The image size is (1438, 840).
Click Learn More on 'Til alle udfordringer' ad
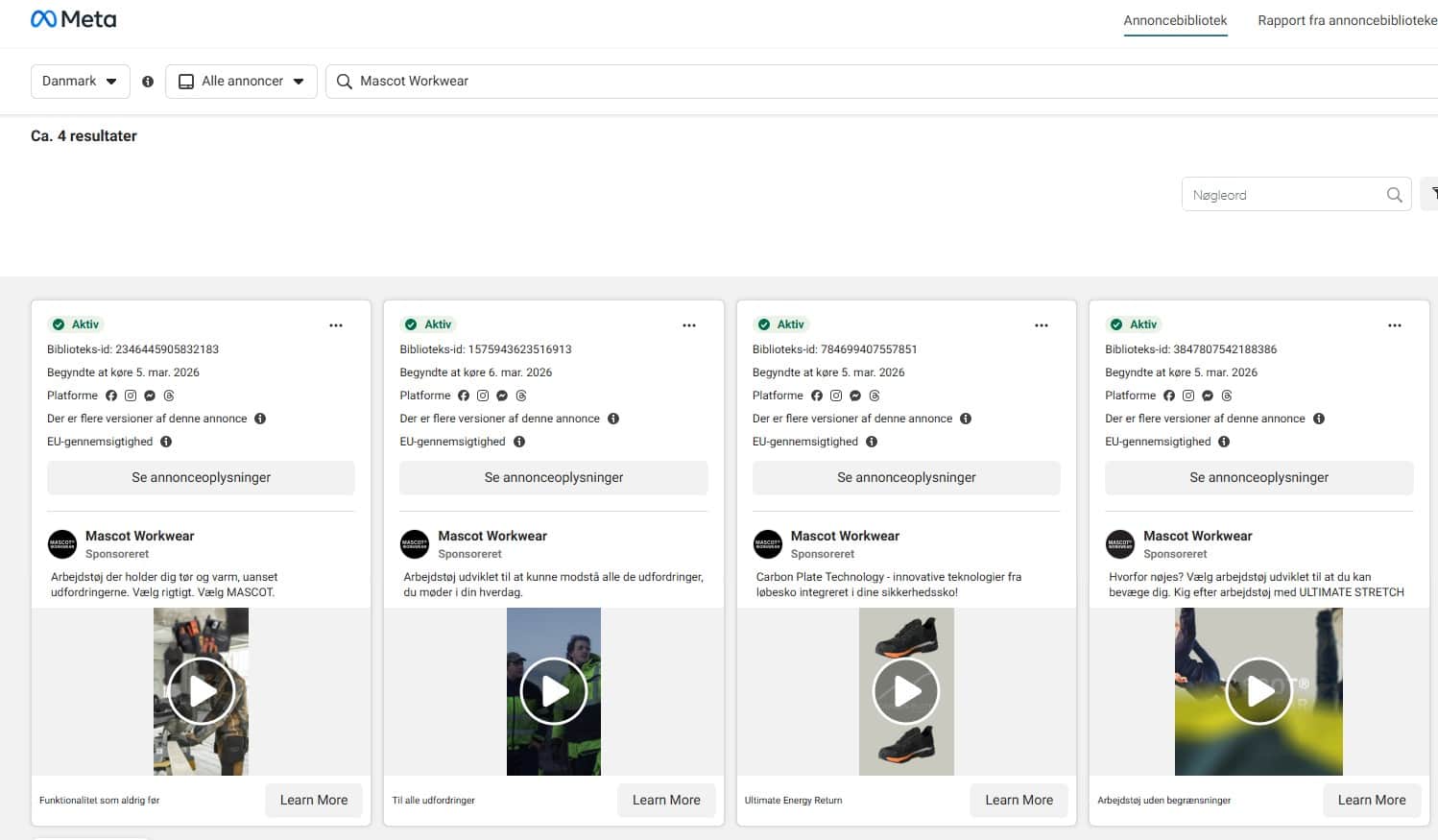tap(666, 801)
